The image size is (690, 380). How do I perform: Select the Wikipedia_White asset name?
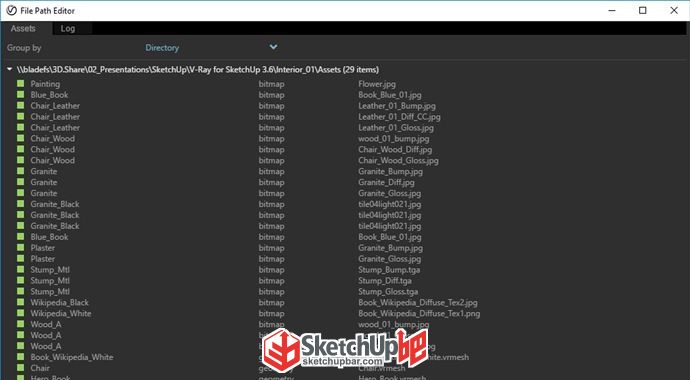click(x=61, y=313)
